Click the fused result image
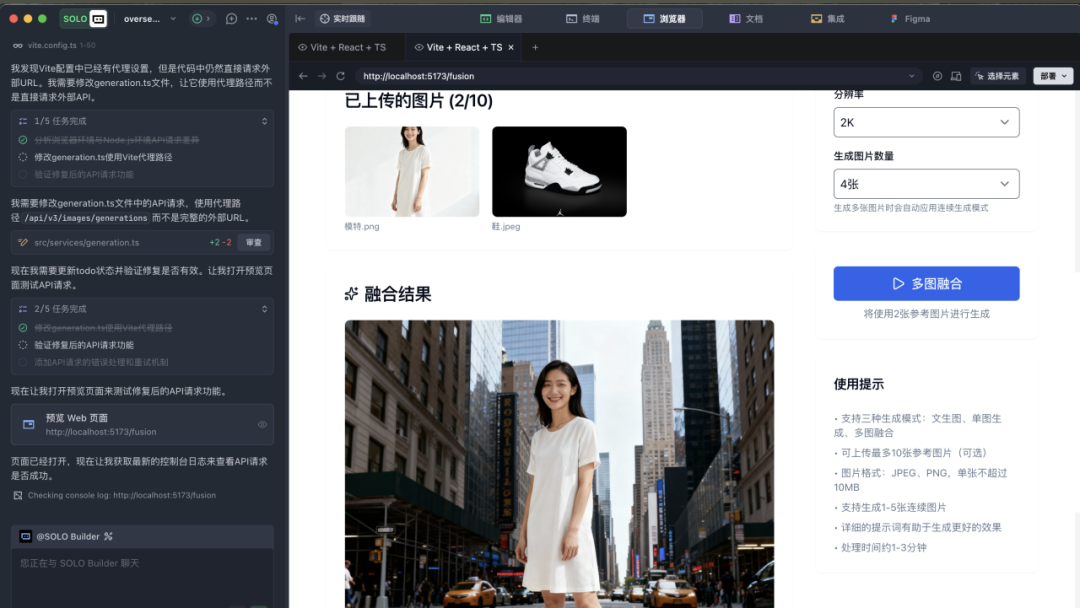 click(x=559, y=463)
